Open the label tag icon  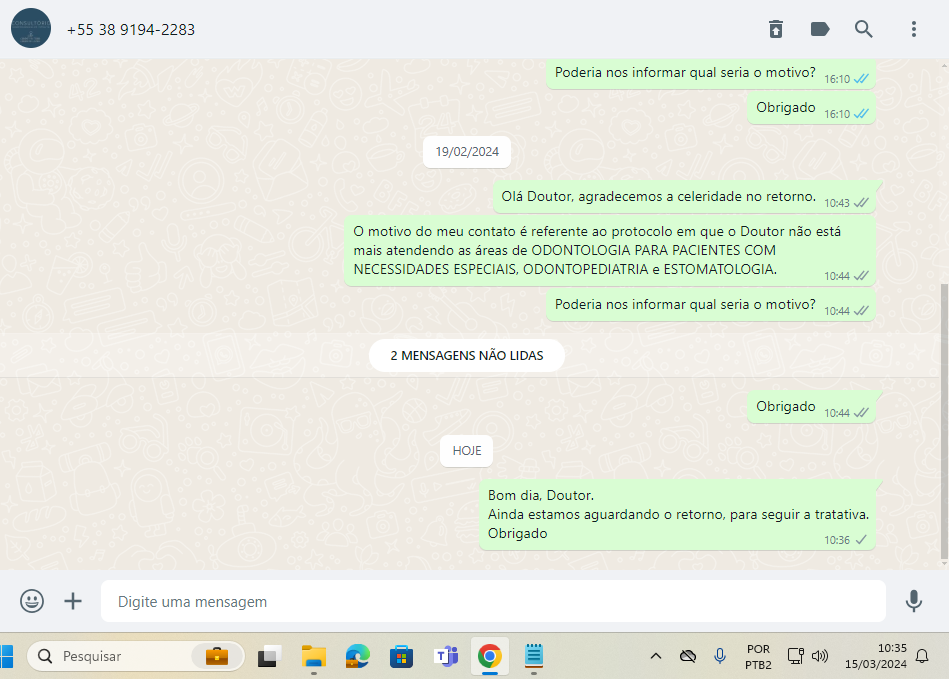pos(820,29)
